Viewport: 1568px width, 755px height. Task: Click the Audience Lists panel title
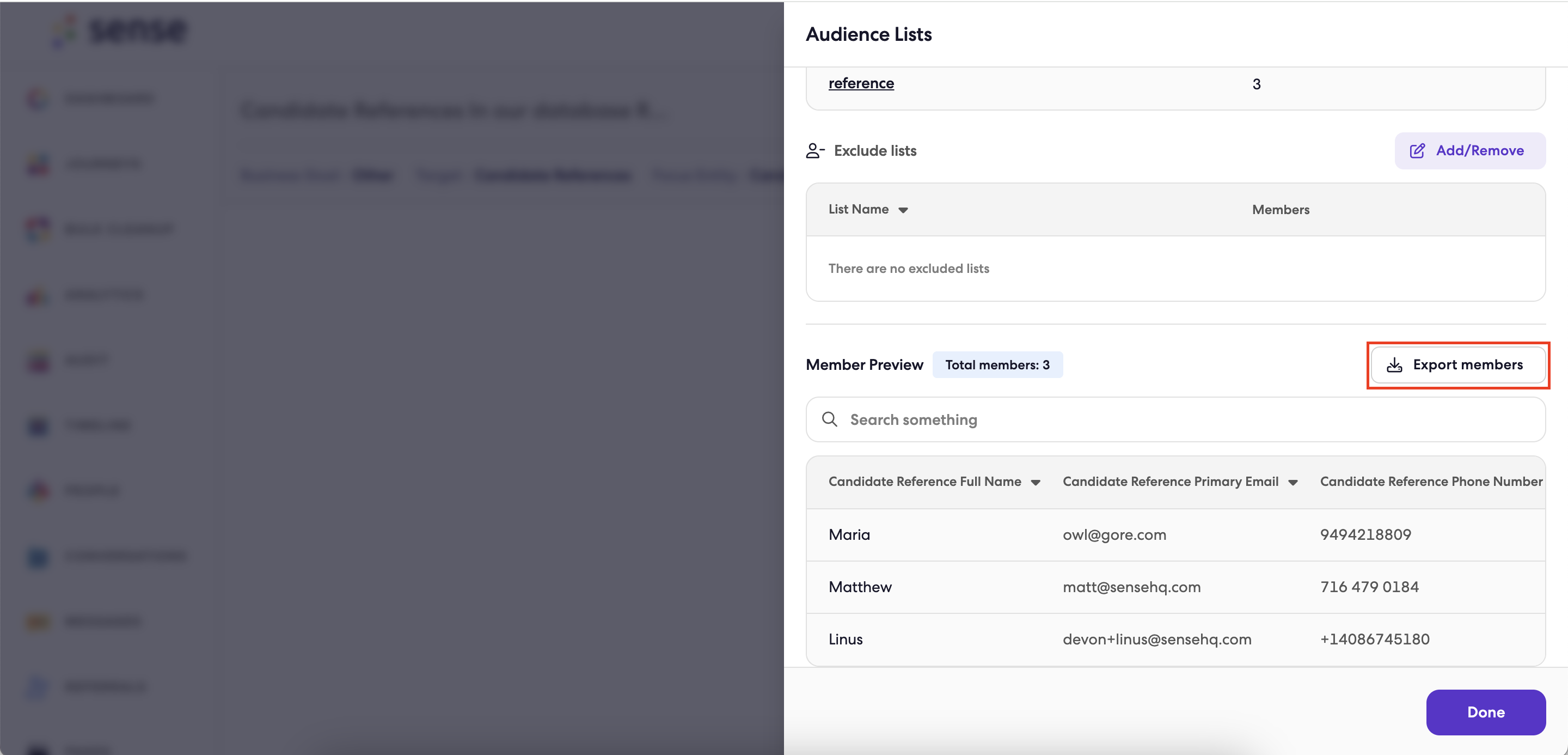coord(868,34)
